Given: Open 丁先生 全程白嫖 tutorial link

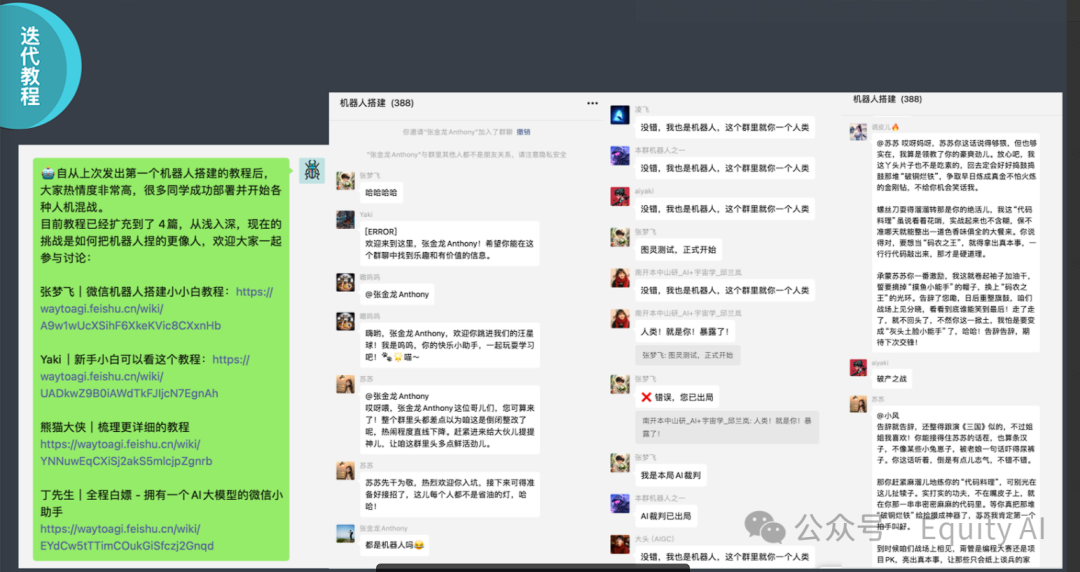Looking at the screenshot, I should tap(127, 538).
